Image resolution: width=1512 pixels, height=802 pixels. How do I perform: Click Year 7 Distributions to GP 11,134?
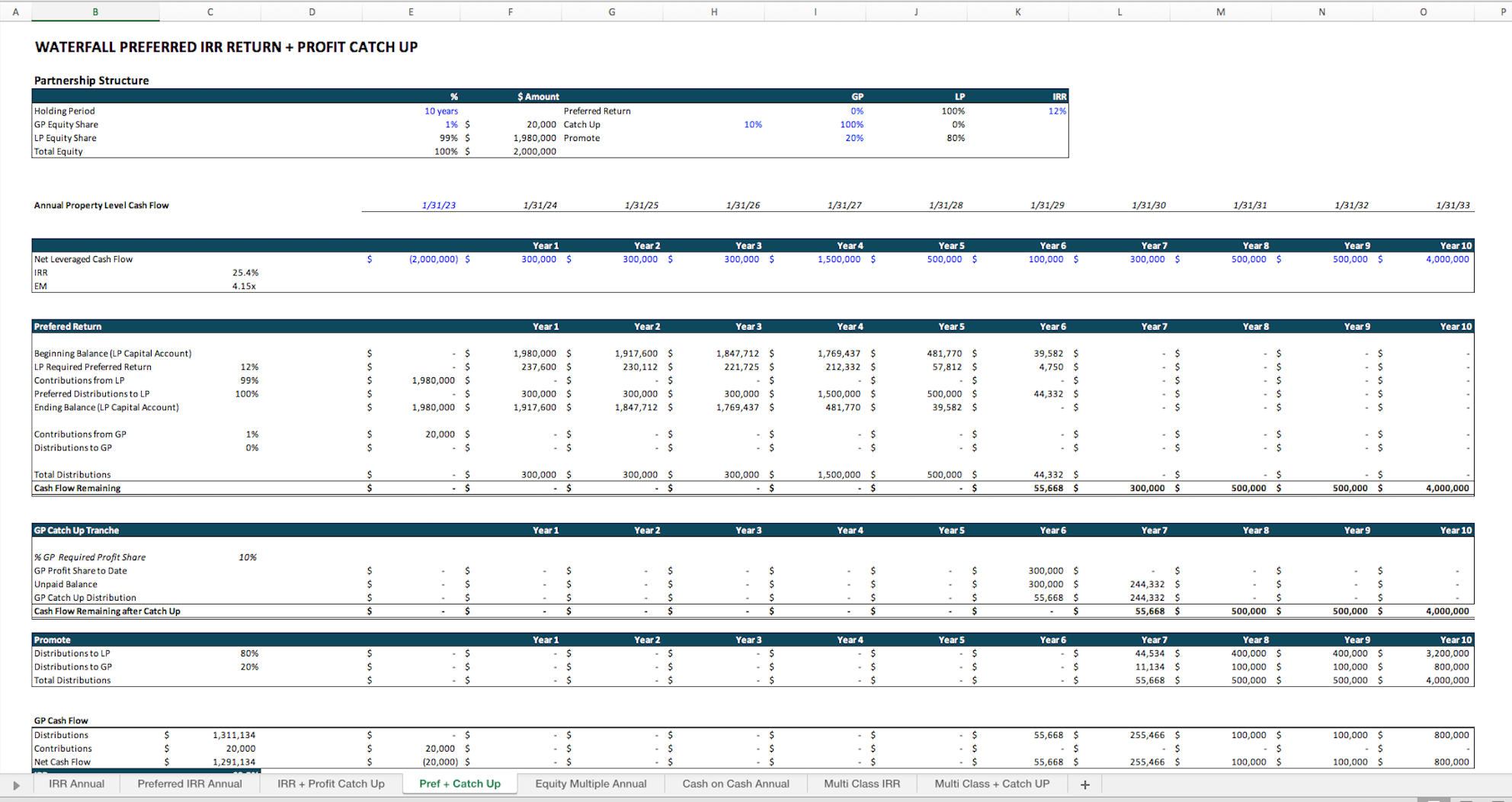pyautogui.click(x=1149, y=667)
